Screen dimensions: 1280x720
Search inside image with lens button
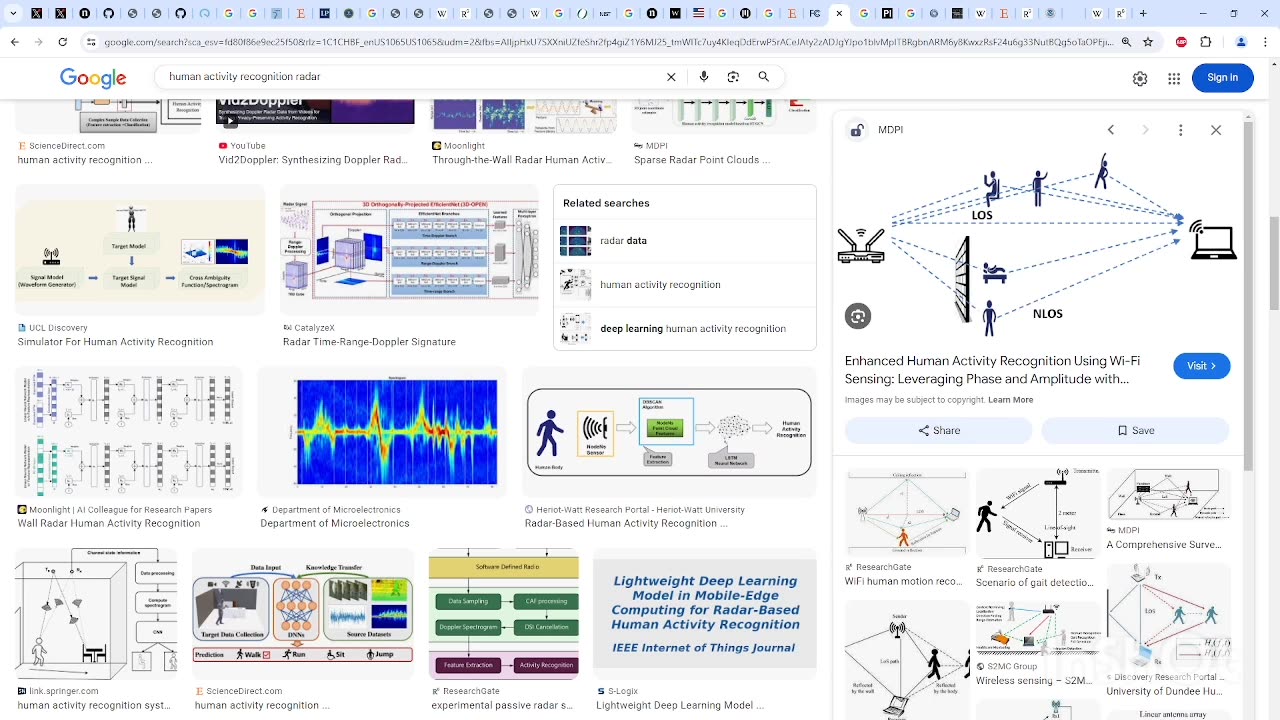(x=858, y=316)
